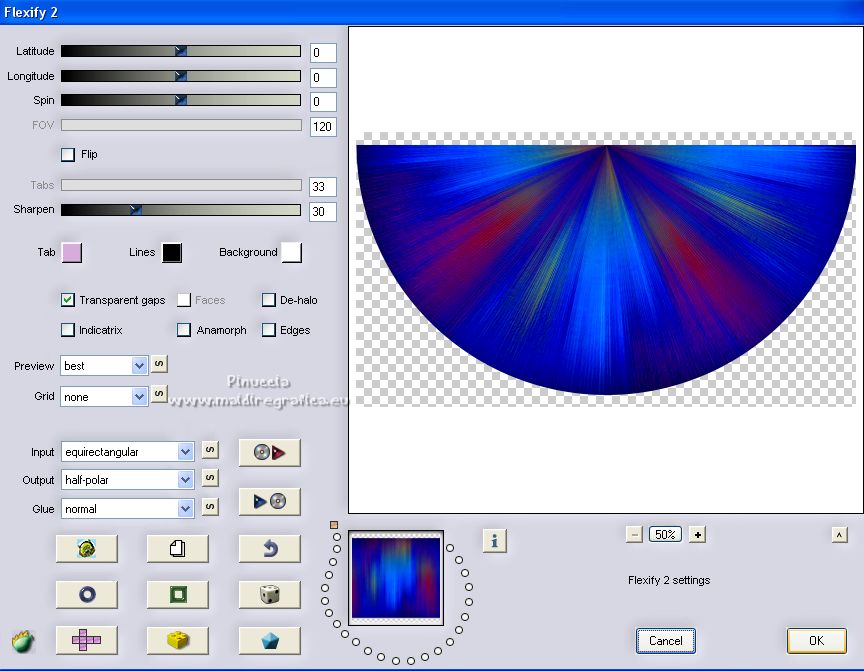Click the Latitude slider handle
The height and width of the screenshot is (671, 864).
pos(181,51)
